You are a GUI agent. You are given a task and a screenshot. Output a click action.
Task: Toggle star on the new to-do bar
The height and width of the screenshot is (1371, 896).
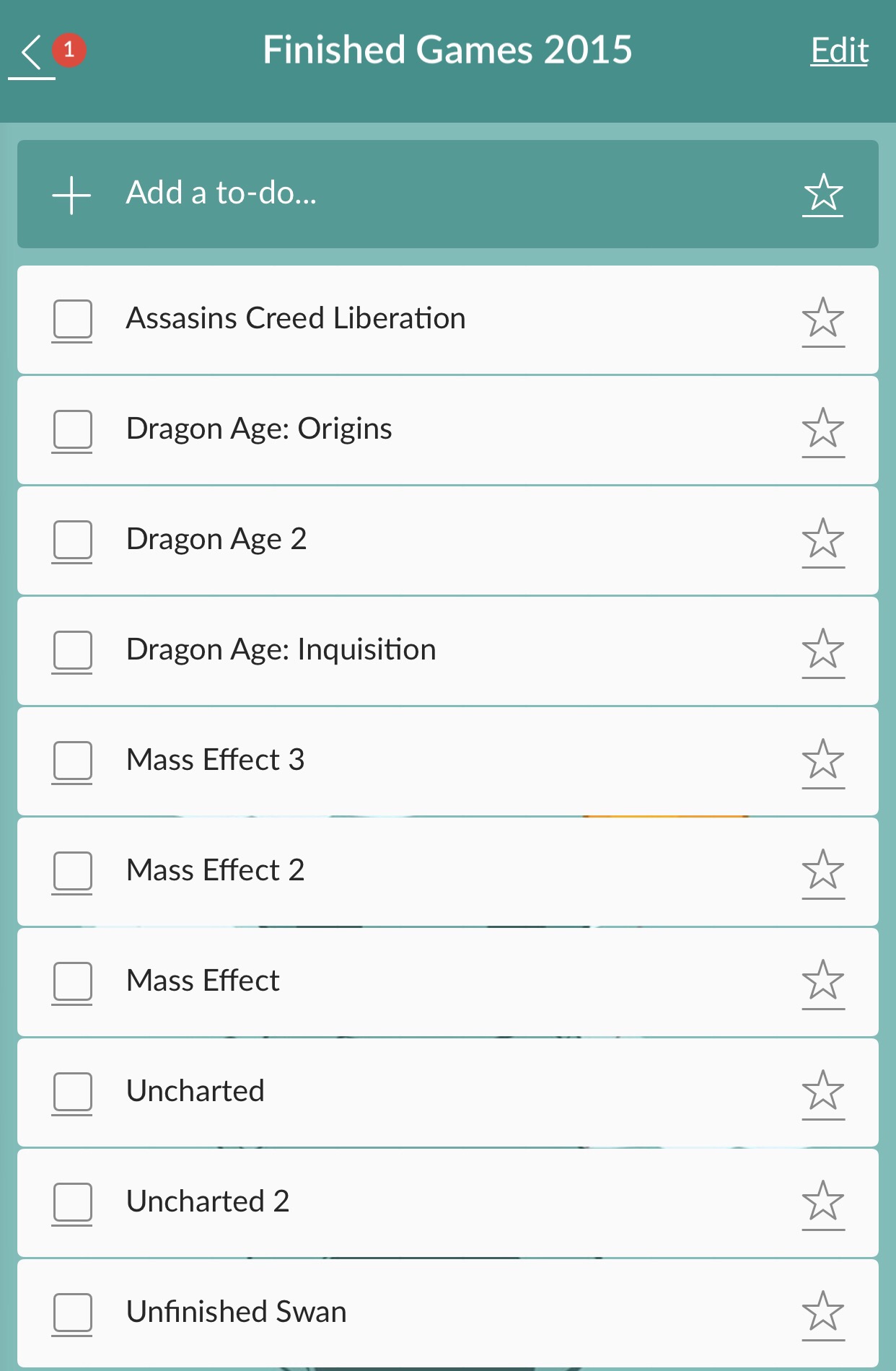(x=822, y=194)
